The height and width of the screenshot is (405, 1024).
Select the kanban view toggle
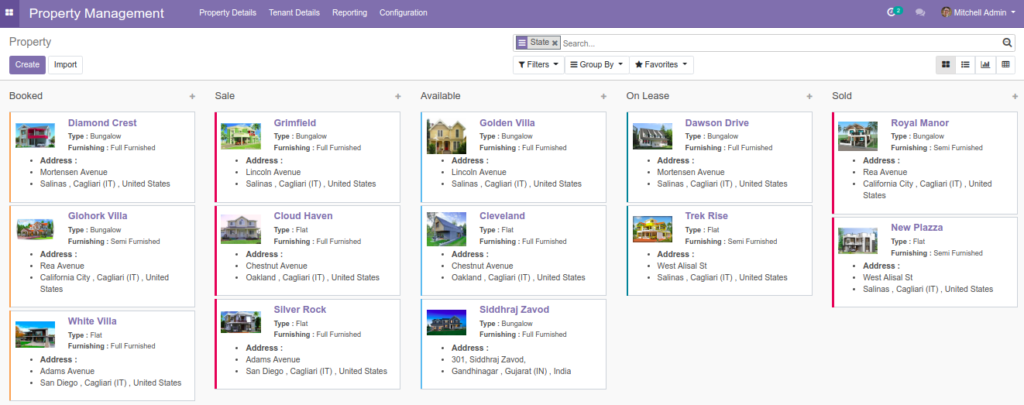coord(945,65)
